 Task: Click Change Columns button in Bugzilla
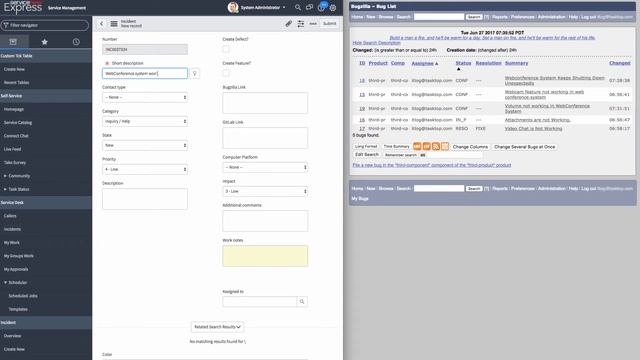470,147
